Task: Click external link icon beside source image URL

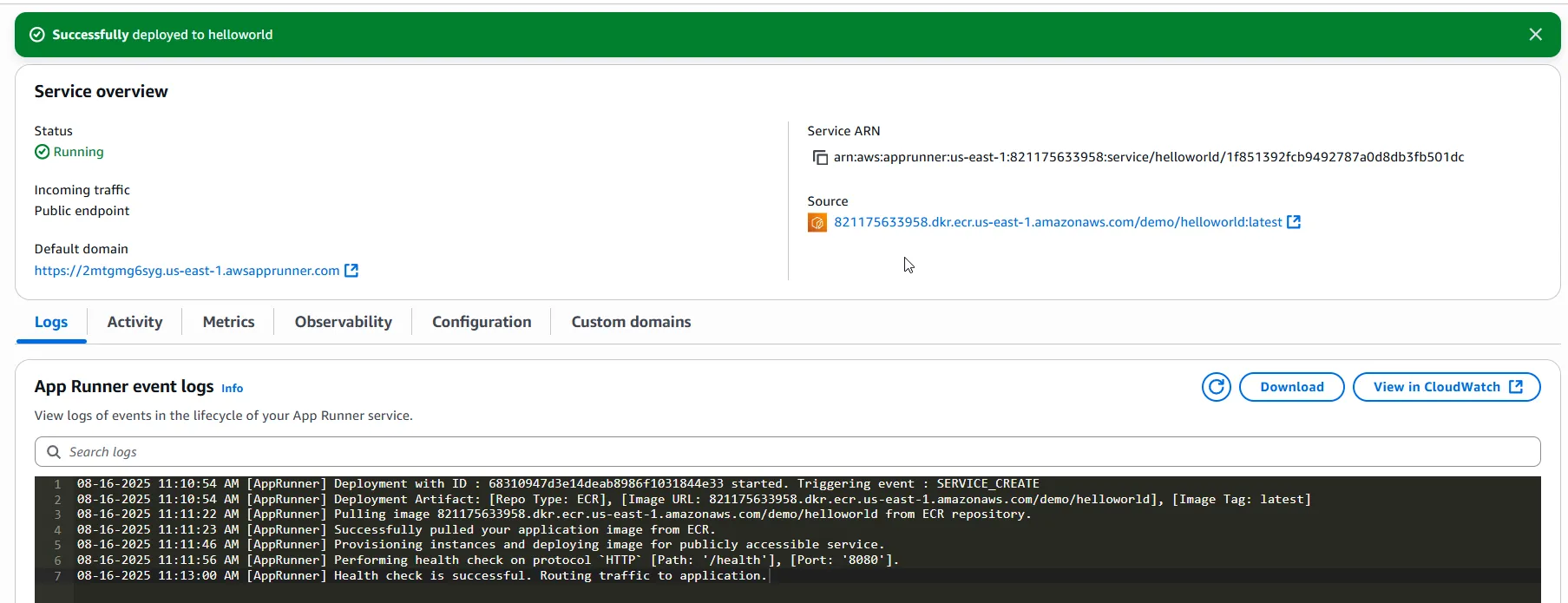Action: [x=1294, y=222]
